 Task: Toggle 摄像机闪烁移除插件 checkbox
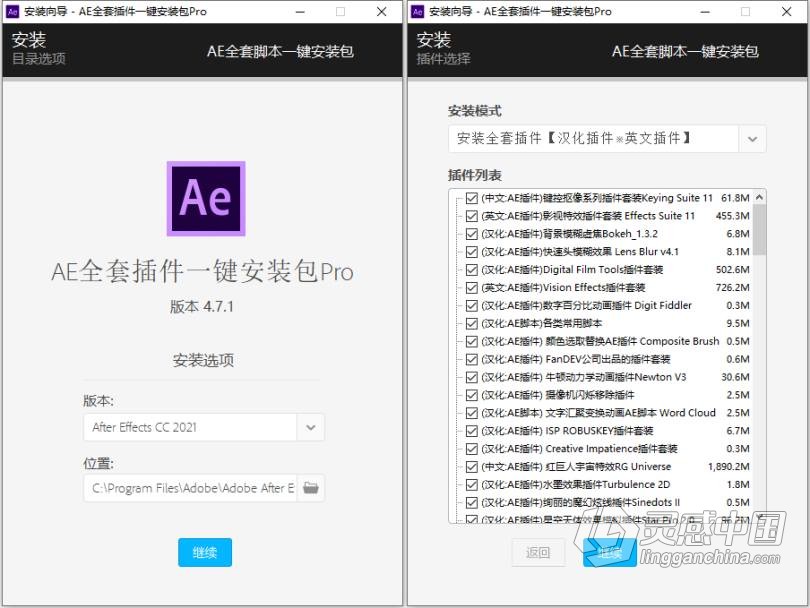click(x=471, y=395)
